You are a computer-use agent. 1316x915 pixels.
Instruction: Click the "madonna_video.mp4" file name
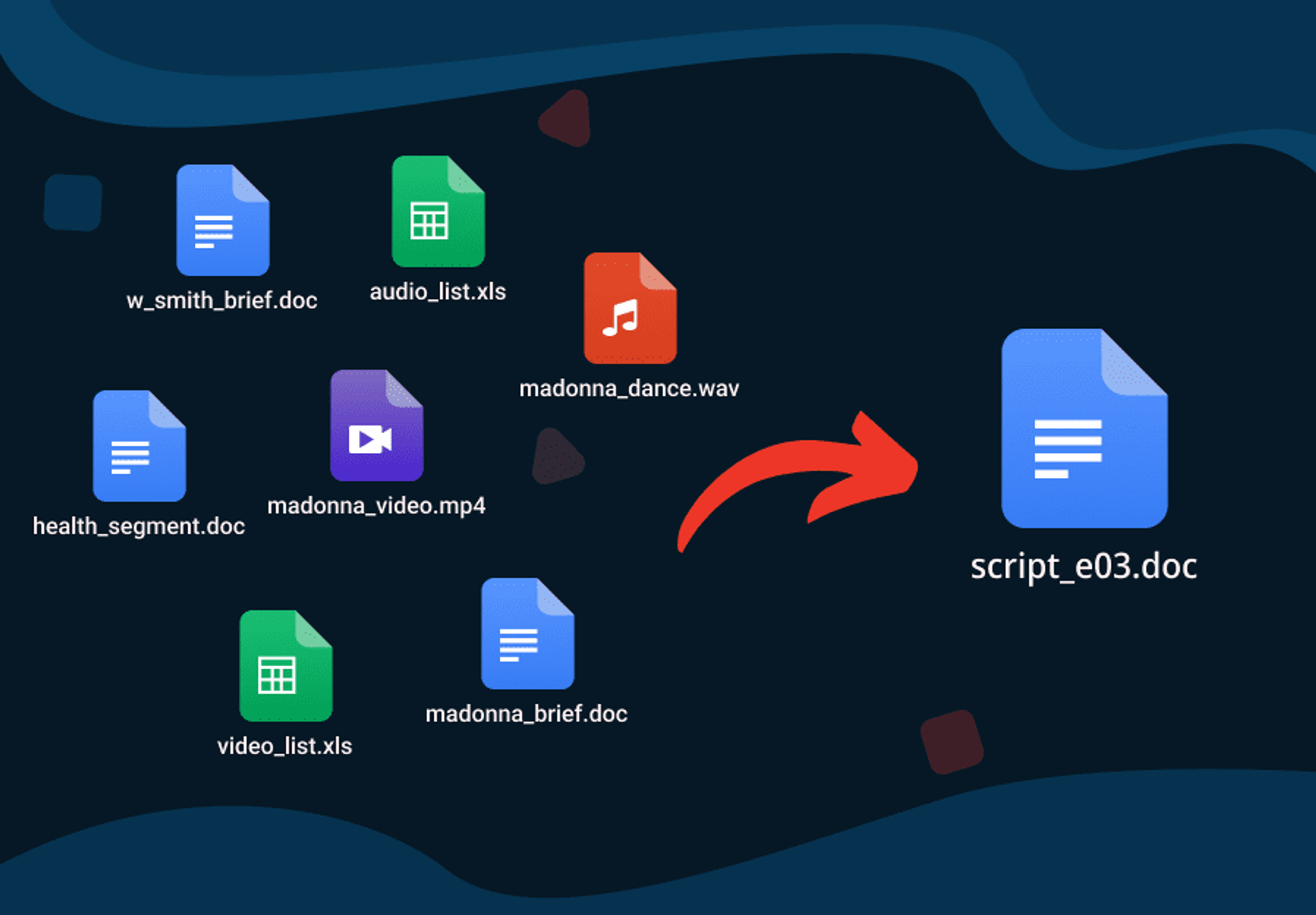pos(376,506)
